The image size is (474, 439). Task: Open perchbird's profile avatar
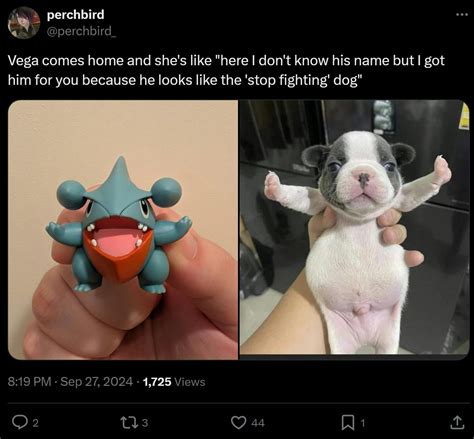(x=24, y=23)
